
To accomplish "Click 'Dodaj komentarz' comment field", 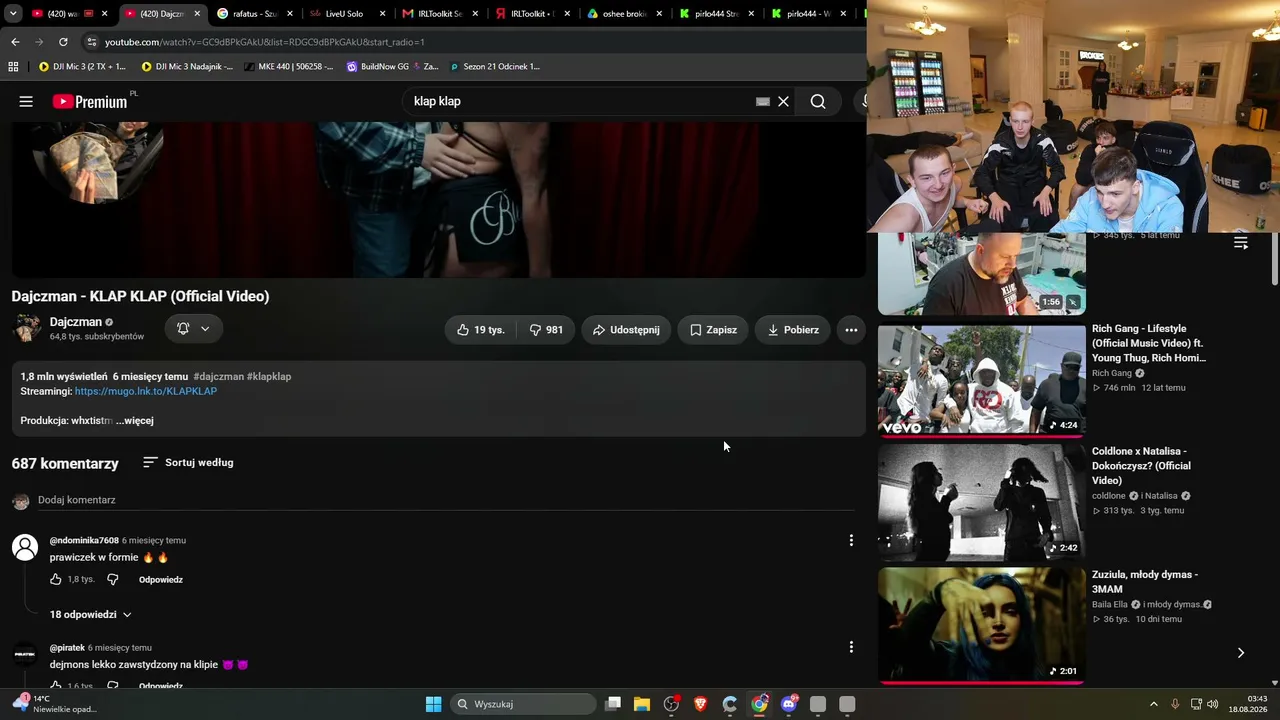I will pos(446,500).
